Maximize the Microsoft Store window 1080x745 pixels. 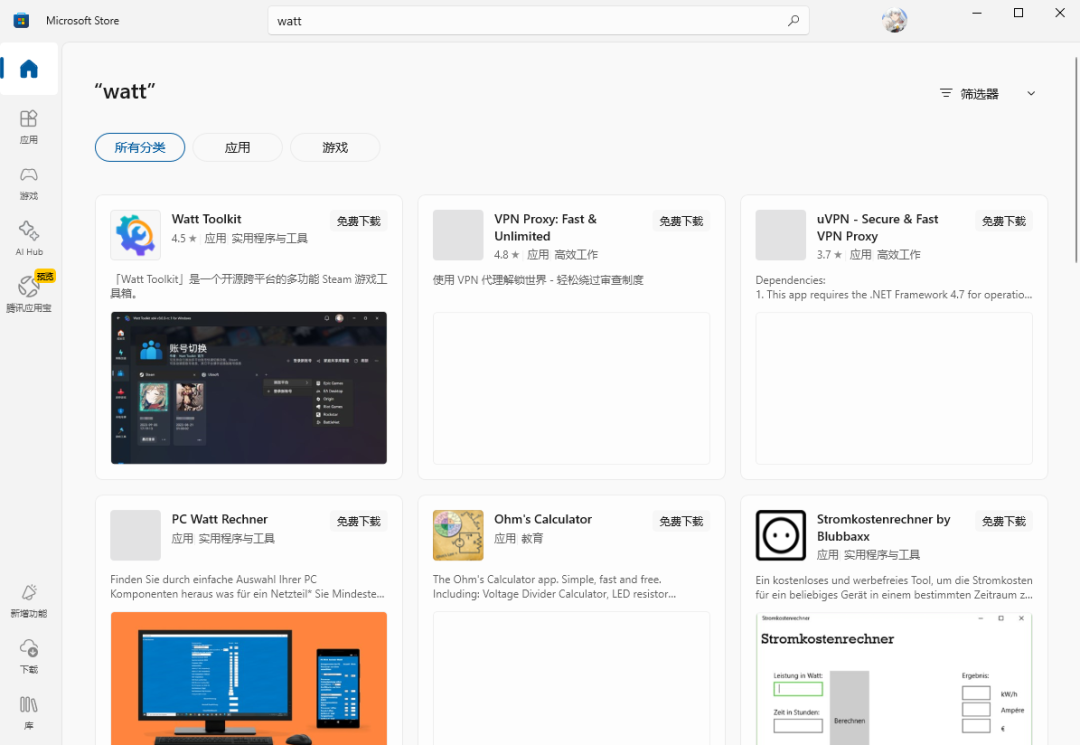(x=1018, y=12)
